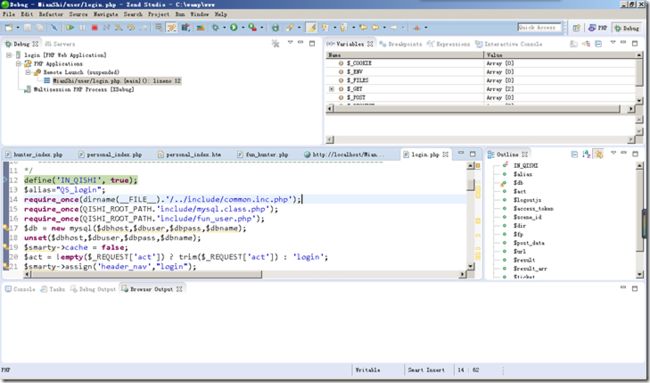Click the editor horizontal scrollbar thumb
The height and width of the screenshot is (383, 650).
[x=146, y=274]
